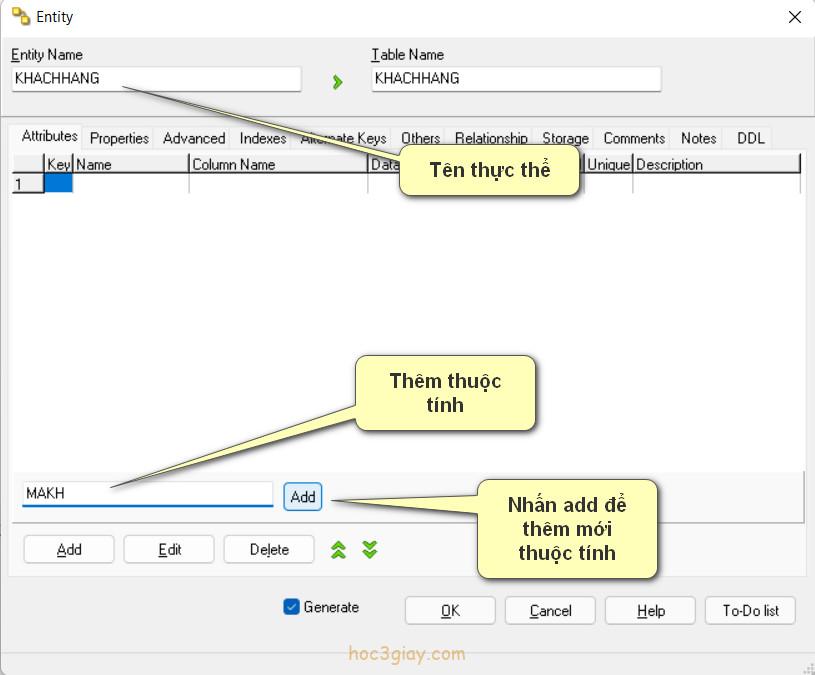Screen dimensions: 815x675
Task: Select the blue Key cell in row 1
Action: [x=58, y=183]
